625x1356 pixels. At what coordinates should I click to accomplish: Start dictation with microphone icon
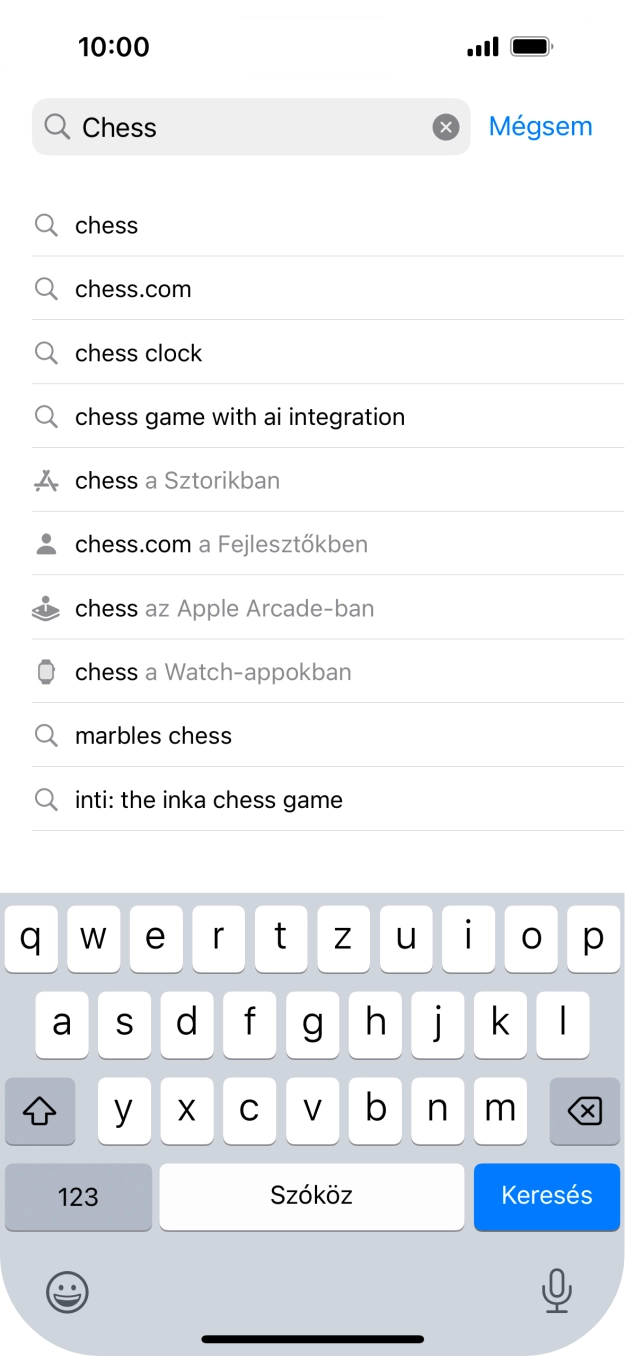point(556,1291)
